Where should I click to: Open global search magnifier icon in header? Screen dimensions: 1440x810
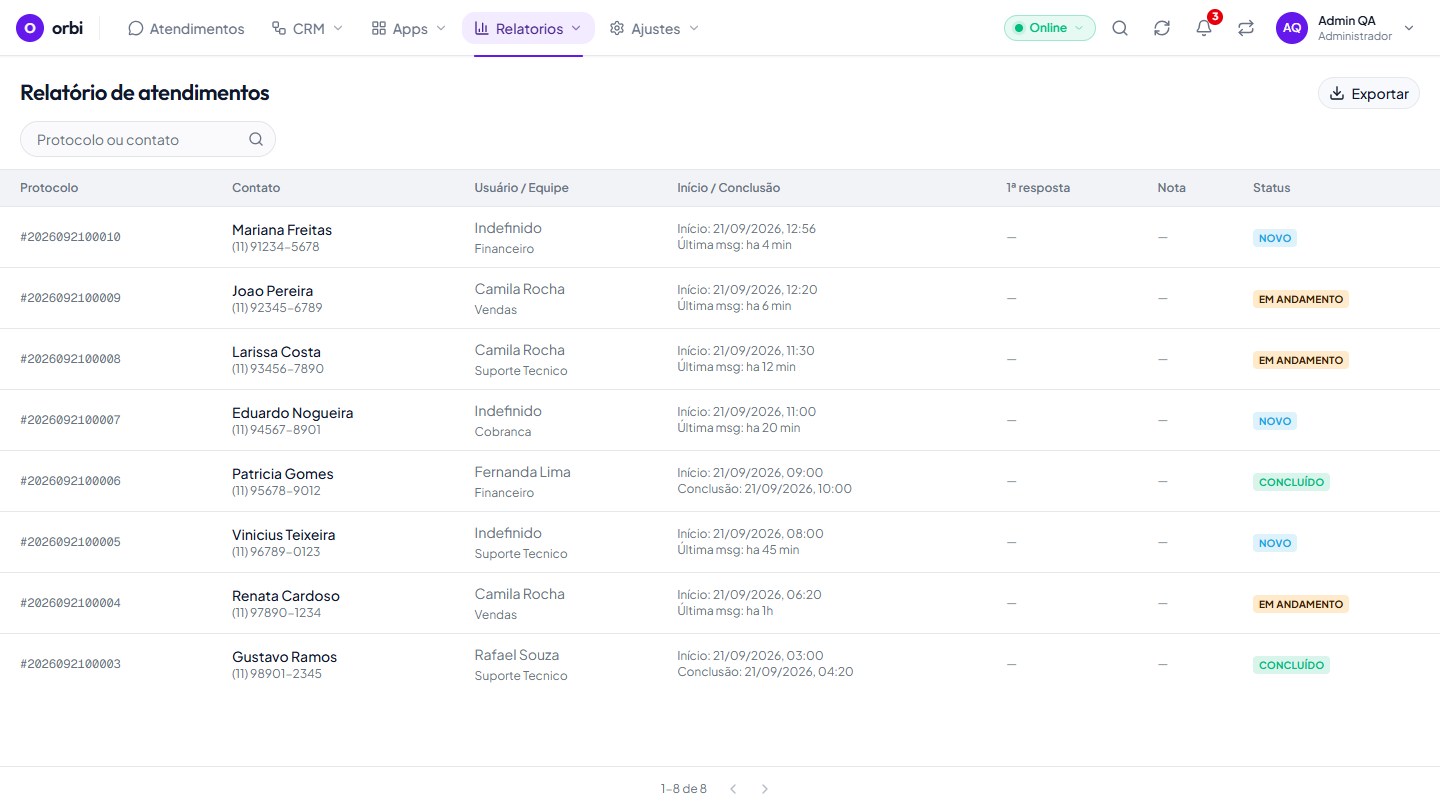point(1120,28)
